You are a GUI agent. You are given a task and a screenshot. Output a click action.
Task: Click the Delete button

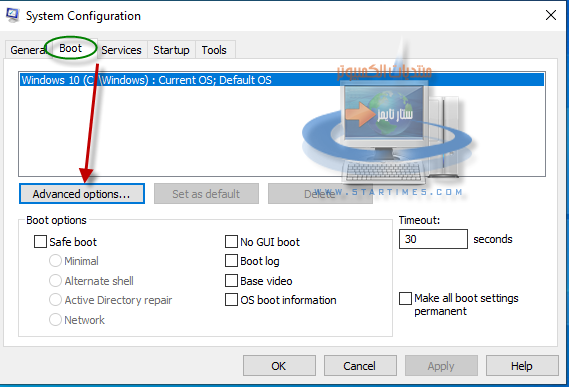(x=320, y=194)
